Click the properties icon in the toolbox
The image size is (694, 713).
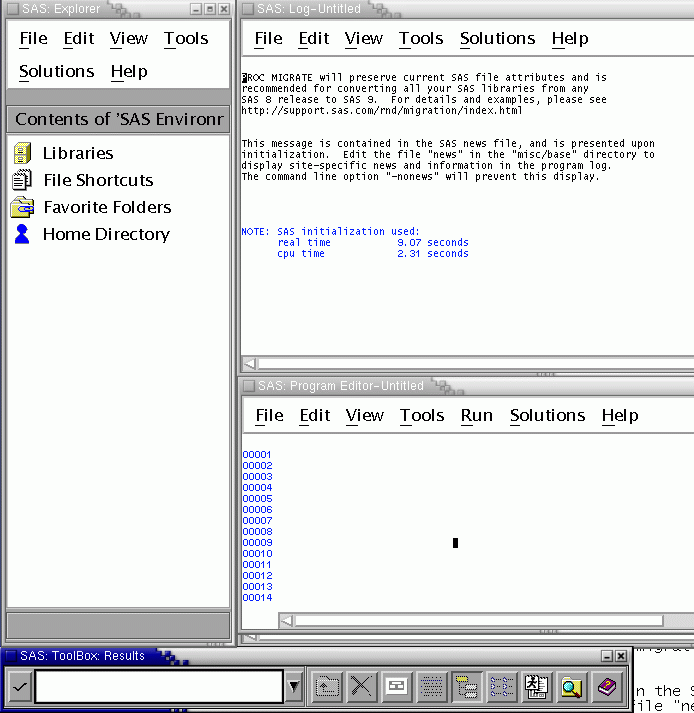click(396, 687)
